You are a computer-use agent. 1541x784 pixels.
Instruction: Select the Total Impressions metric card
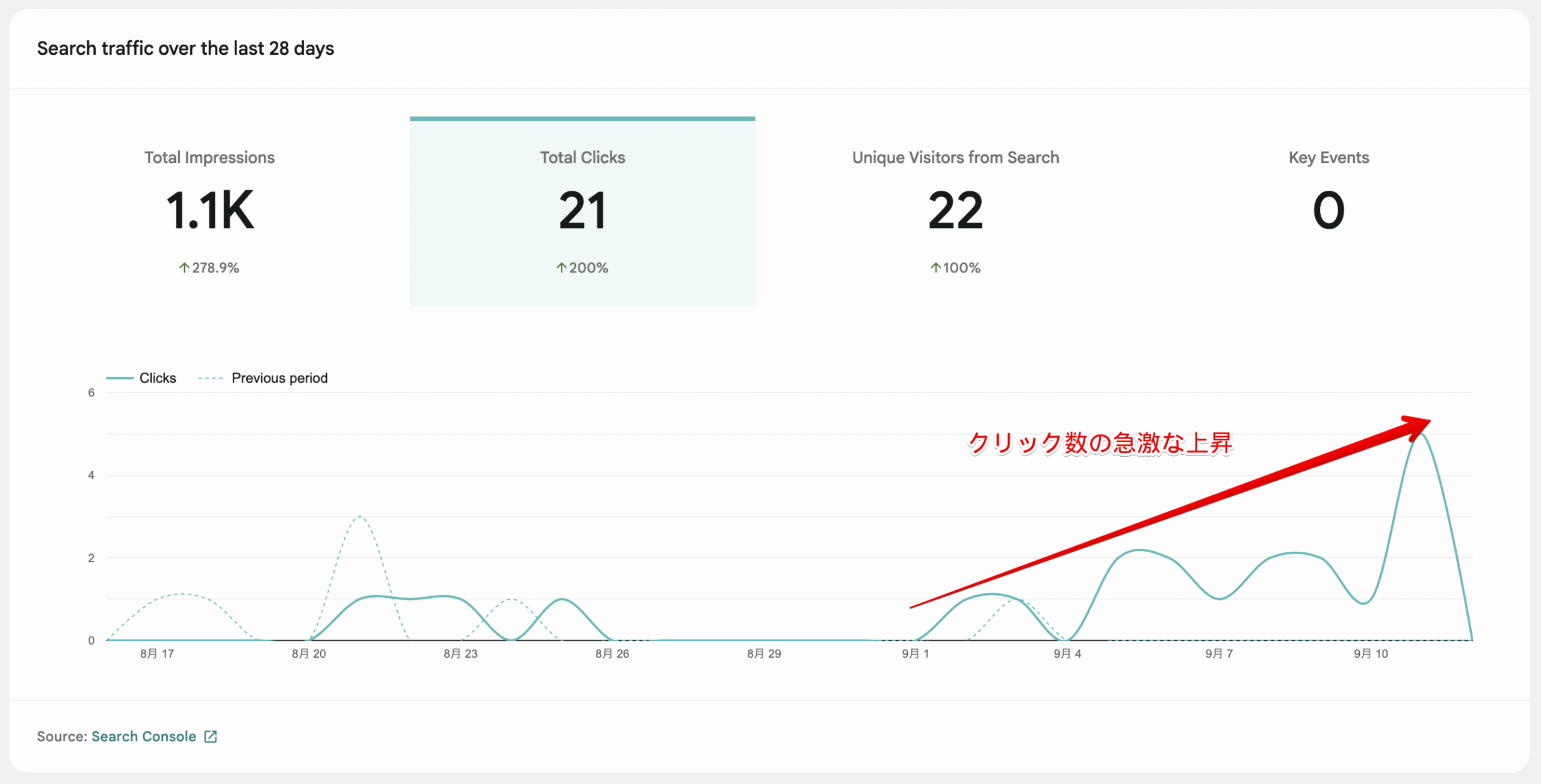(x=209, y=211)
